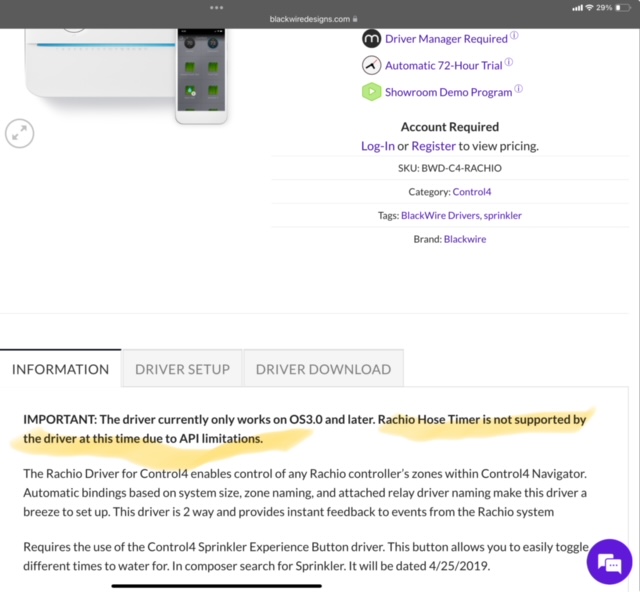Viewport: 640px width, 592px height.
Task: Open the live chat bubble icon
Action: tap(609, 562)
